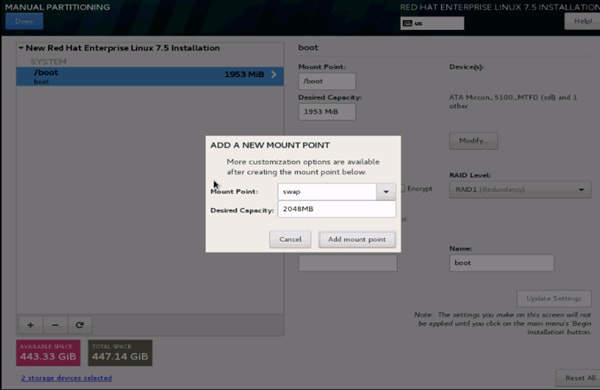Click the 'ATA Micron_5100_MTFD' device text
The height and width of the screenshot is (390, 600).
513,101
